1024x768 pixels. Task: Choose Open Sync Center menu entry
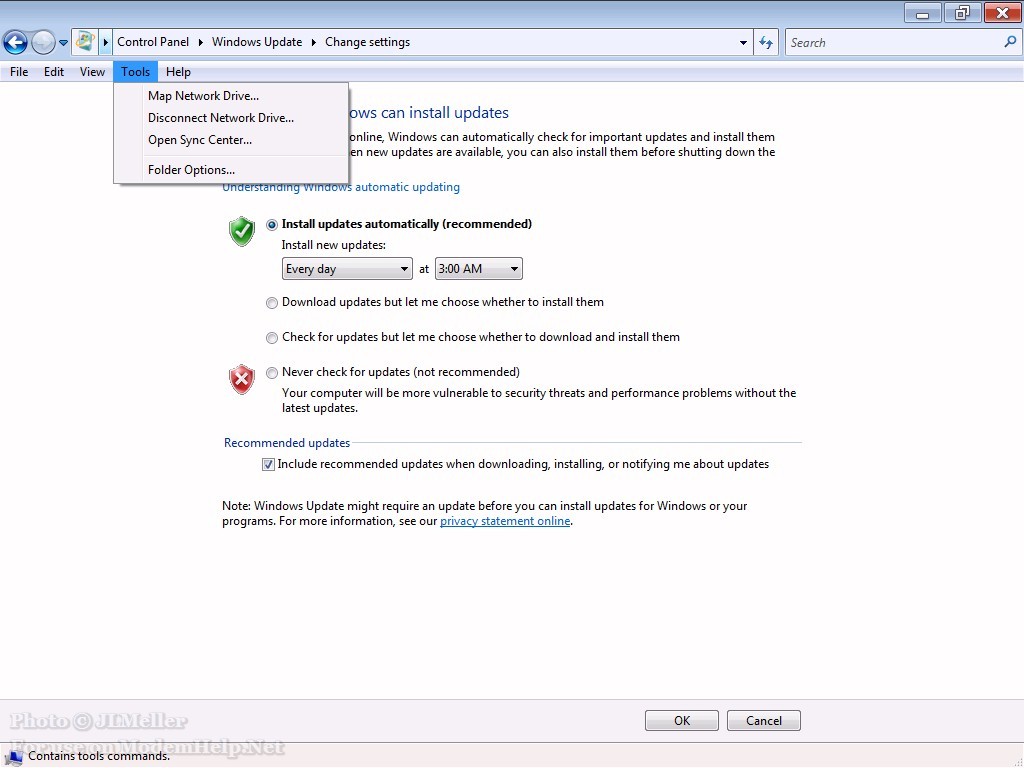(x=231, y=140)
